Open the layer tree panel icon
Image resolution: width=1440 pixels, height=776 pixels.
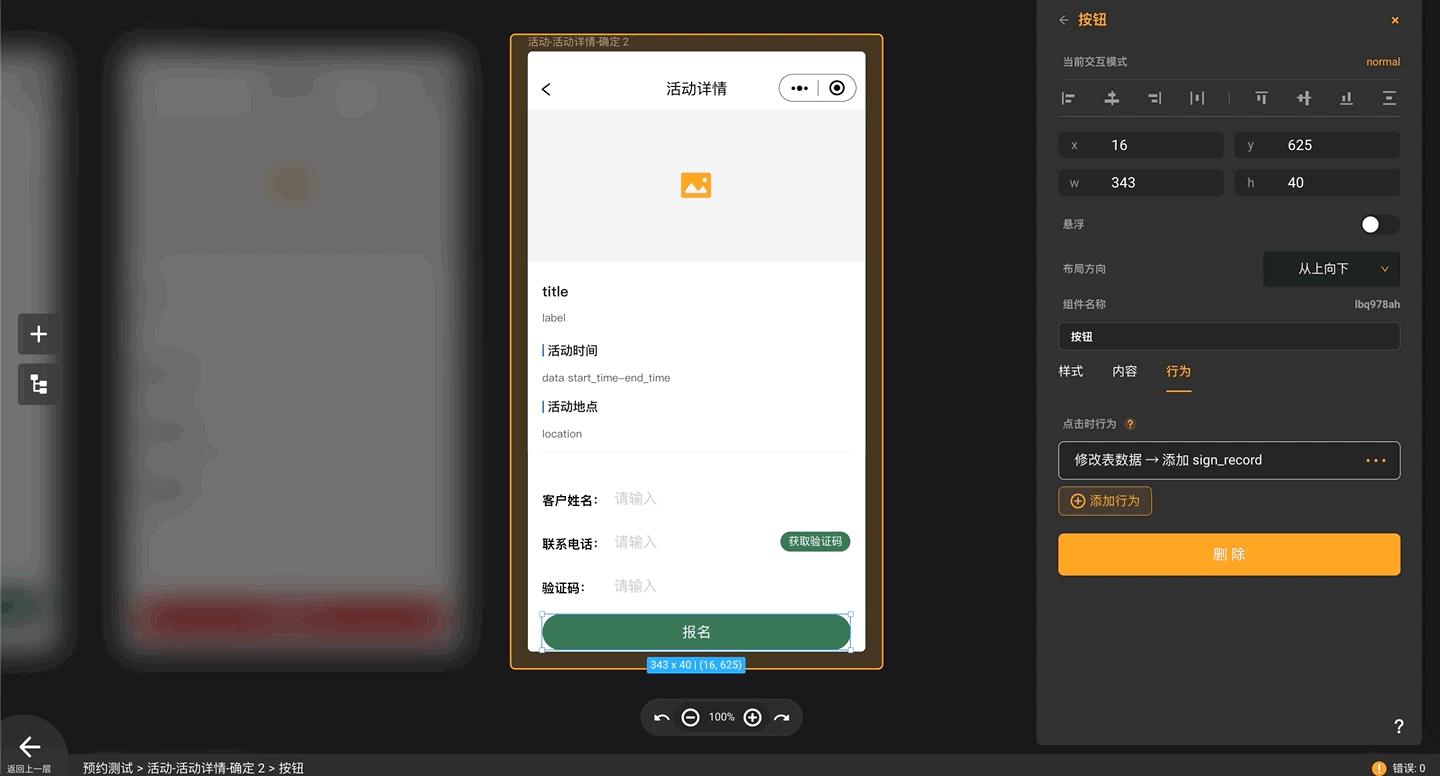point(37,384)
